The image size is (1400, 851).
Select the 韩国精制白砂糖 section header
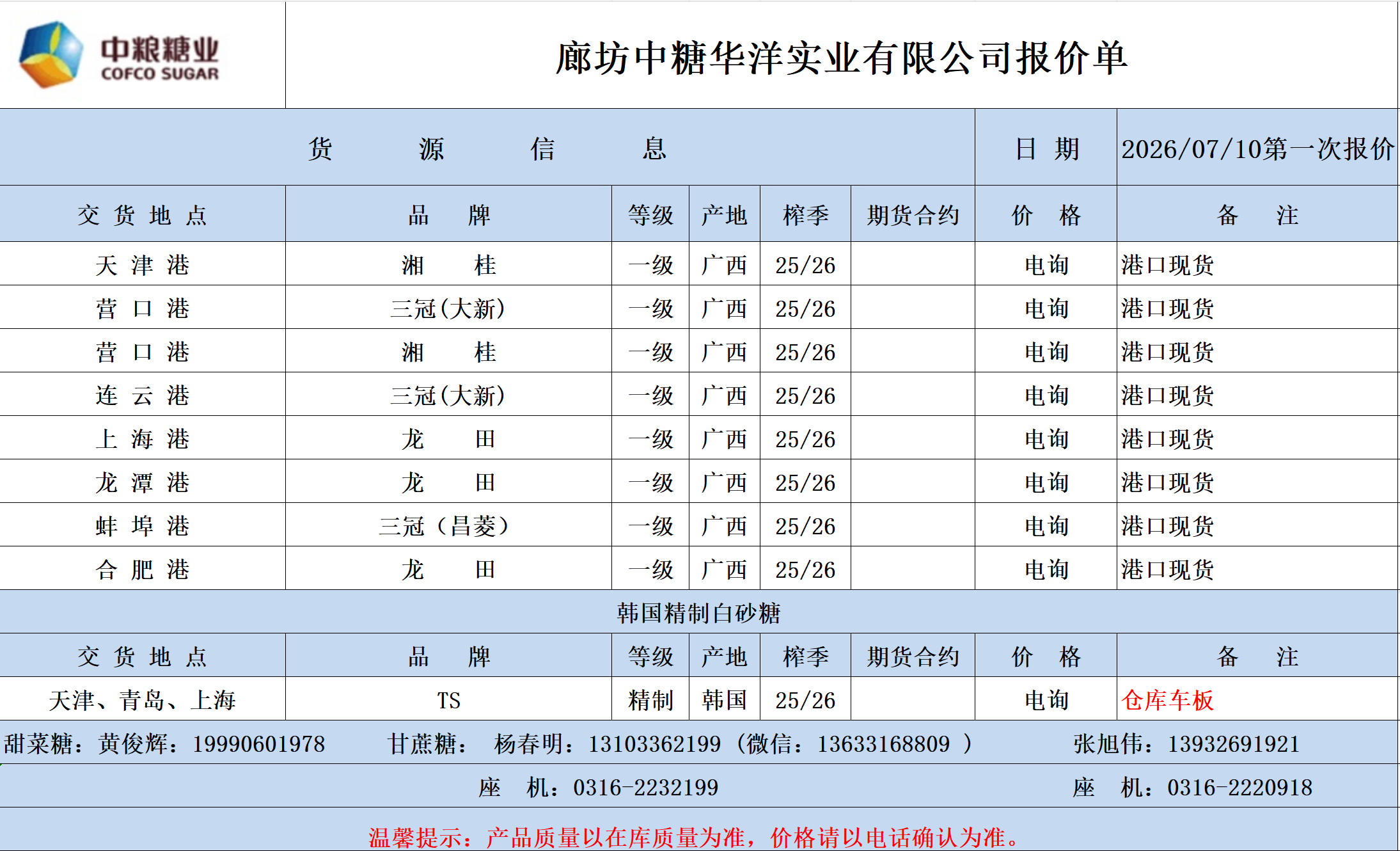[699, 612]
